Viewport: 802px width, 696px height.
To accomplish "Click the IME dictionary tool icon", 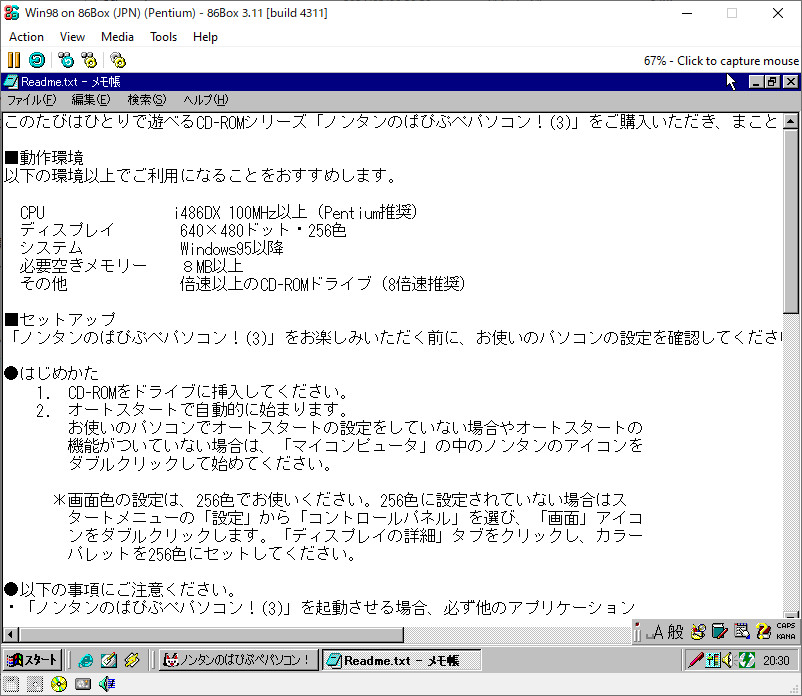I will point(720,632).
